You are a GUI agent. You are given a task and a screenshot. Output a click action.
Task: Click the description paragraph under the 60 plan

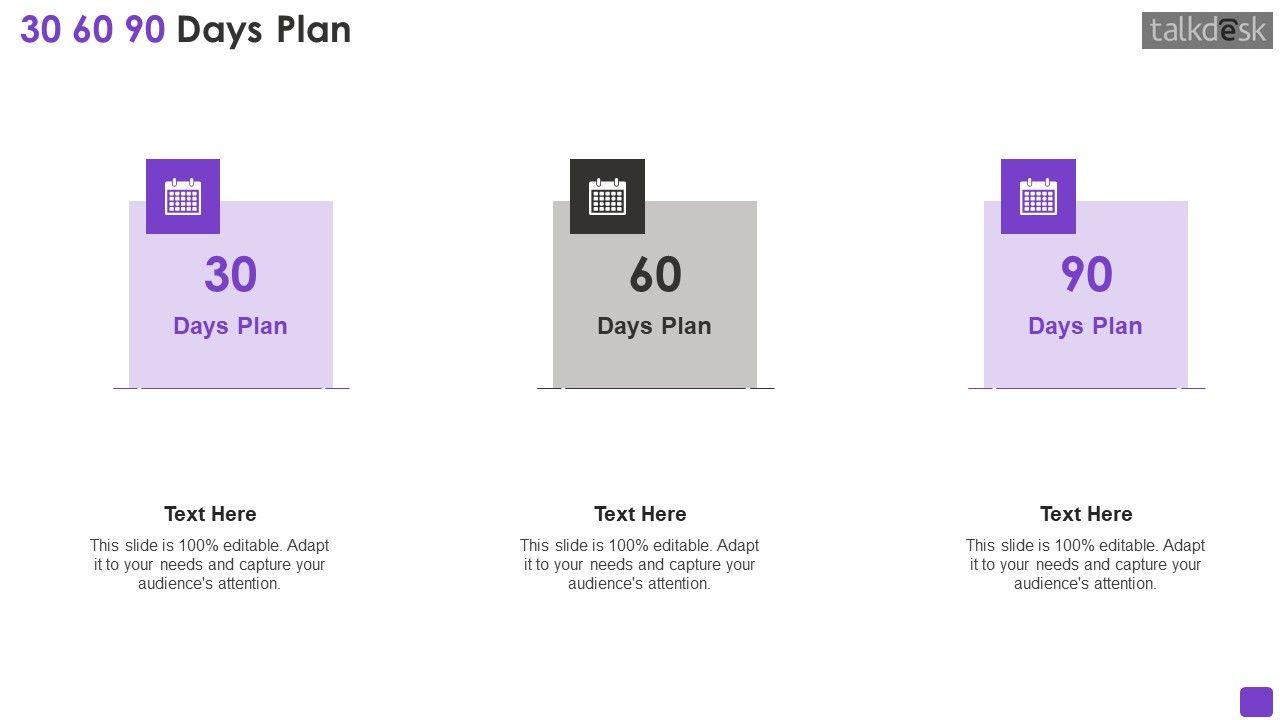640,564
